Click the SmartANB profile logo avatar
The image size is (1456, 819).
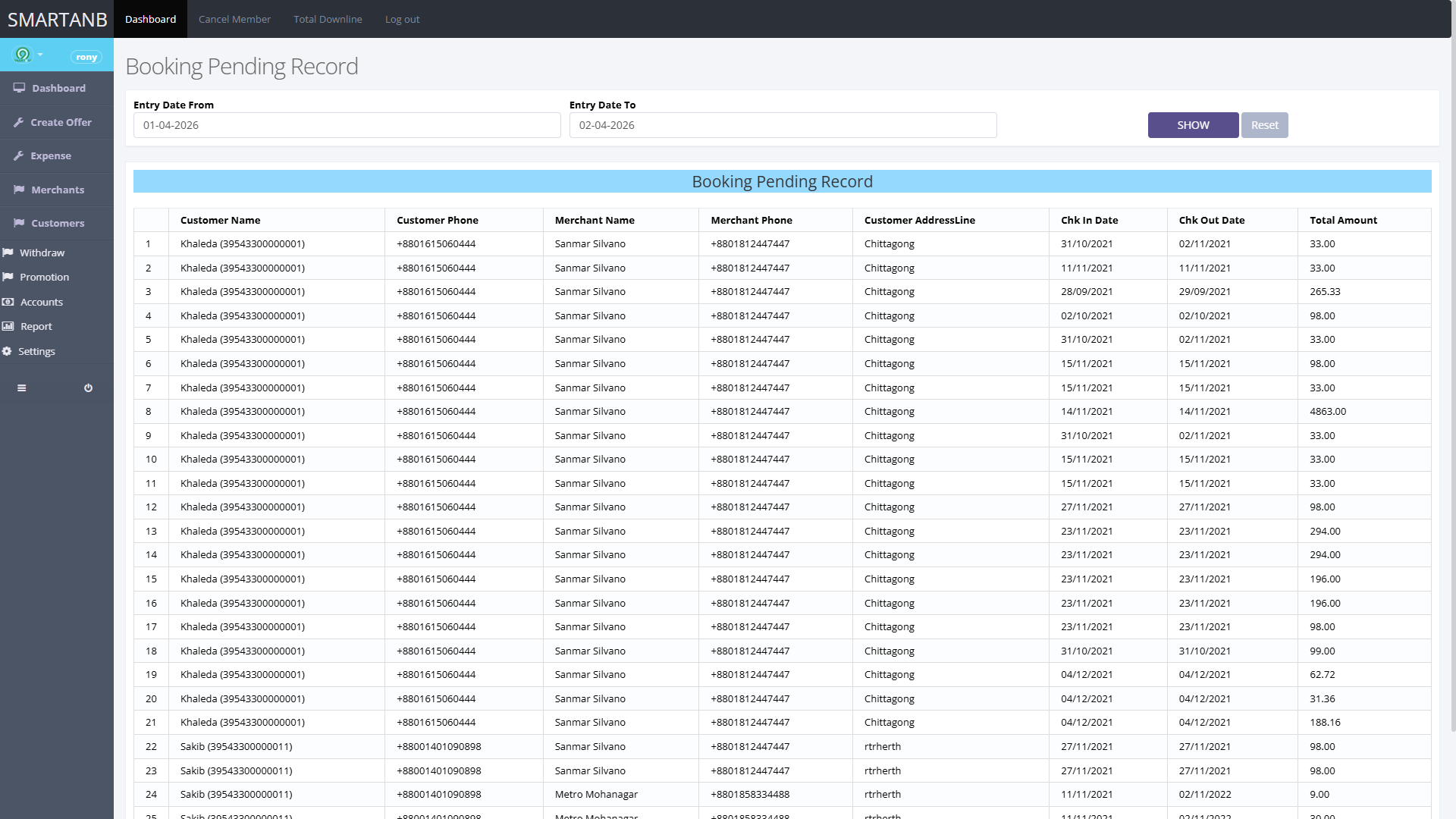(x=23, y=55)
